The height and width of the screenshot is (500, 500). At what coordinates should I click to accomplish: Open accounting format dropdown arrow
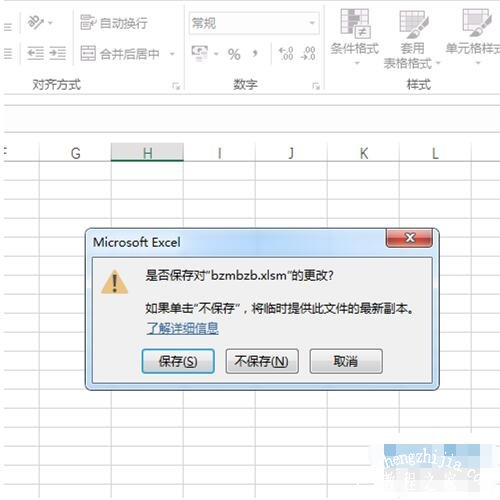(x=216, y=54)
